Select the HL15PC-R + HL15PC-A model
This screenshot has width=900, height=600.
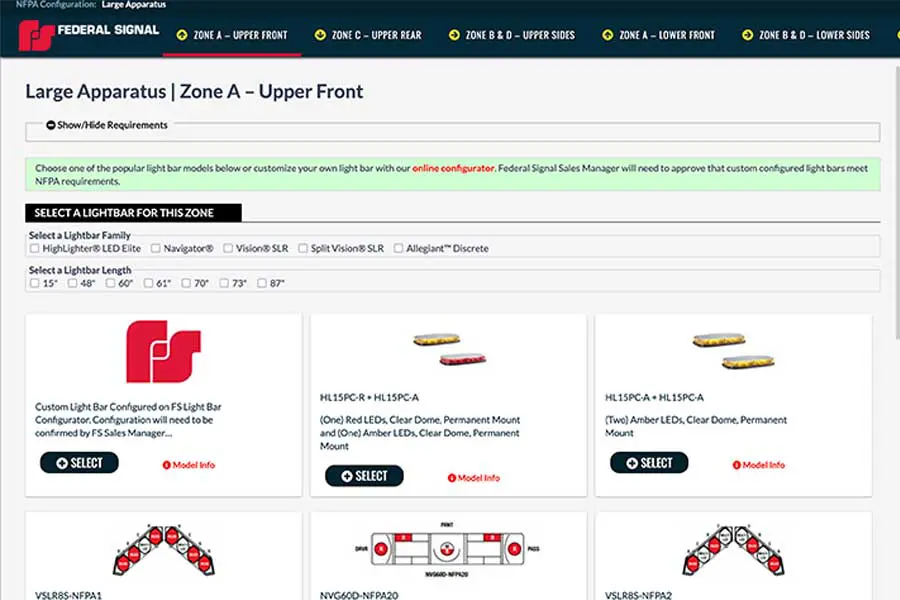(364, 476)
